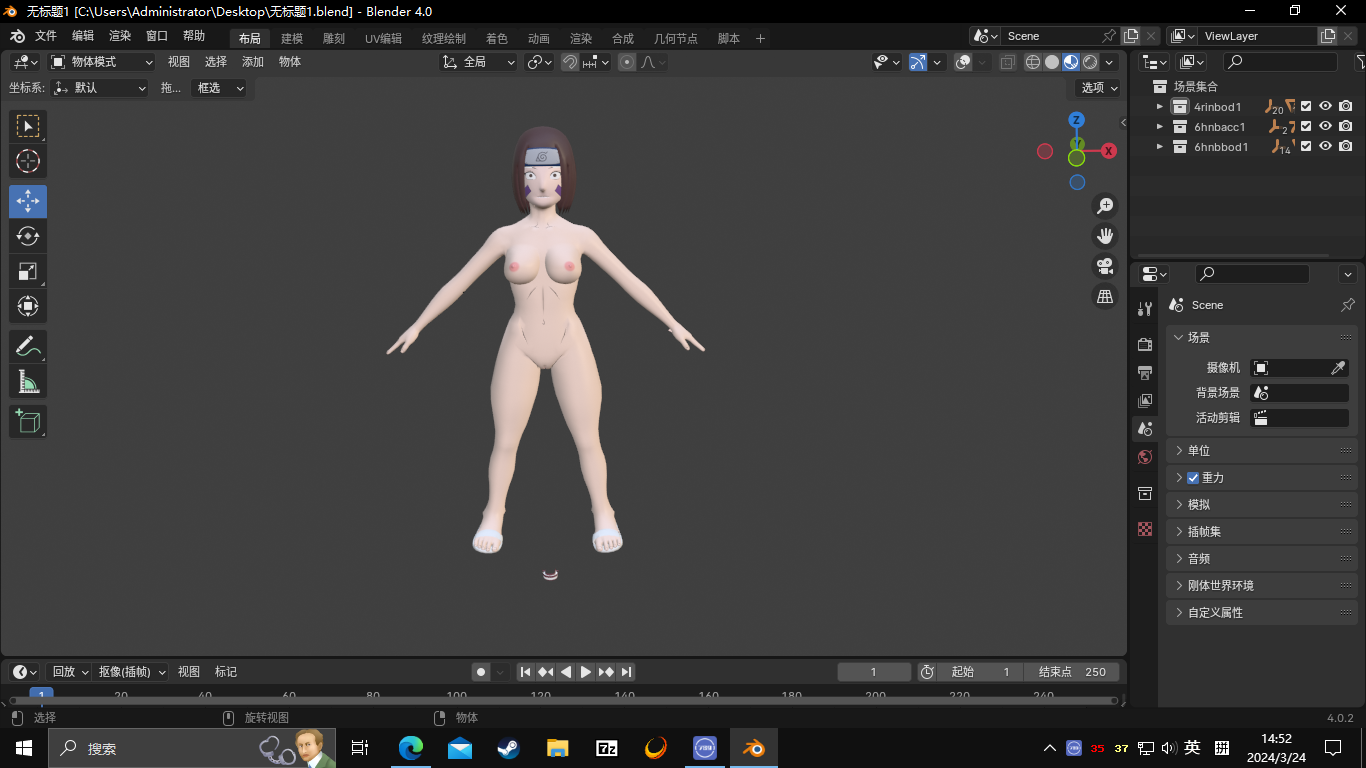Click the End frame 250 field
Viewport: 1366px width, 768px height.
[x=1072, y=672]
